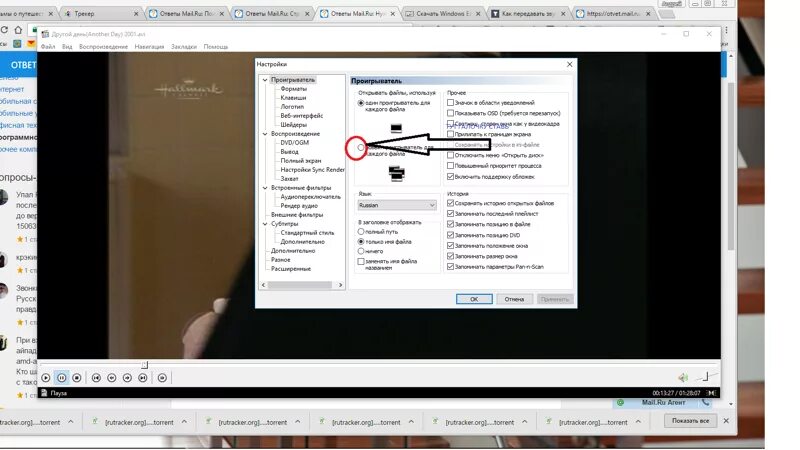This screenshot has height=450, width=800.
Task: Enable 'Повышенный приоритет процесса' checkbox
Action: click(x=451, y=166)
